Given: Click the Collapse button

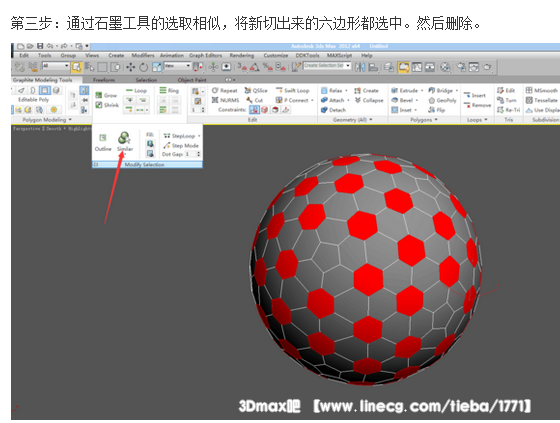Looking at the screenshot, I should tap(369, 100).
